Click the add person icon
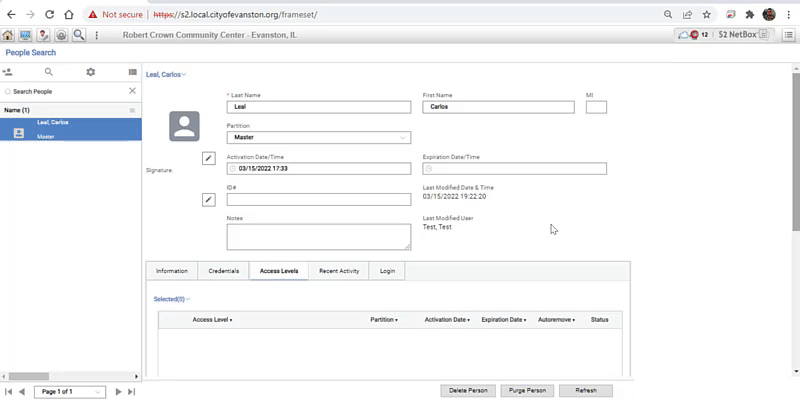Screen dimensions: 800x400 (x=8, y=72)
